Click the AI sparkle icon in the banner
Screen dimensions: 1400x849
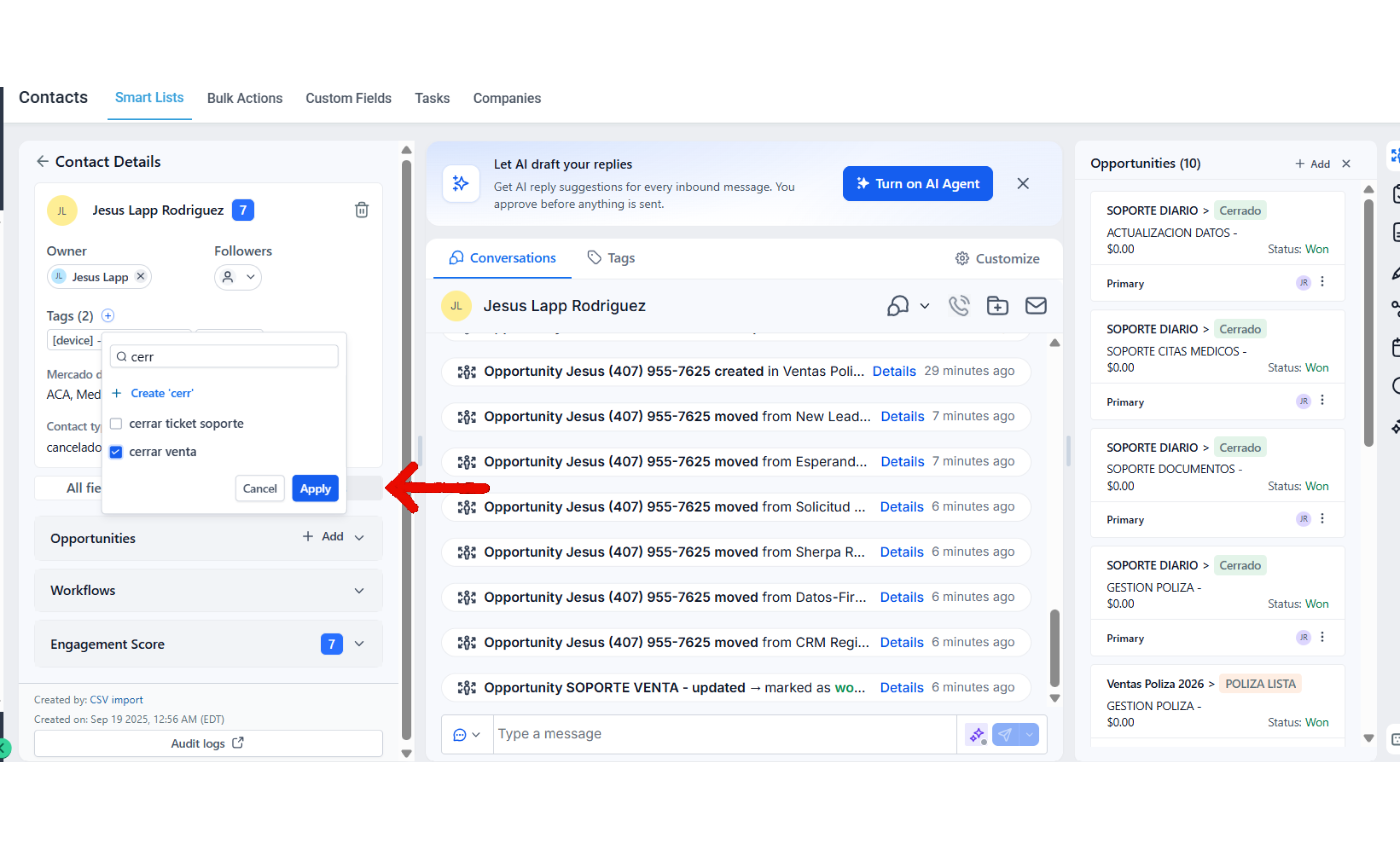[461, 183]
